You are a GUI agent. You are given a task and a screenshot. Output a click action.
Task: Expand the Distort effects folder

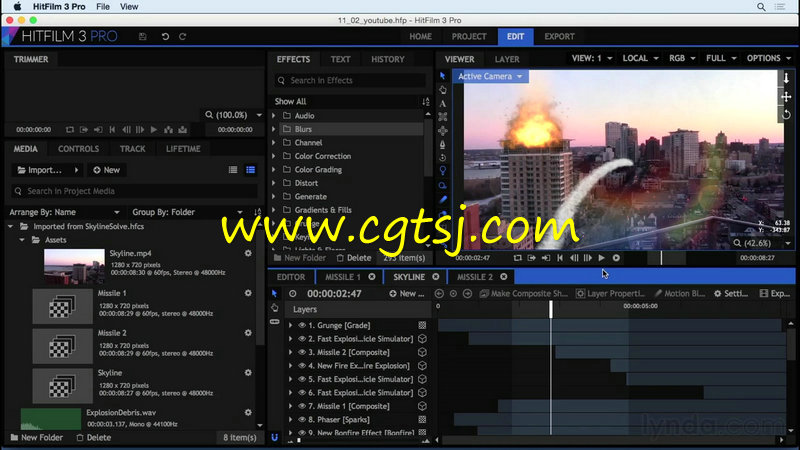pos(274,183)
